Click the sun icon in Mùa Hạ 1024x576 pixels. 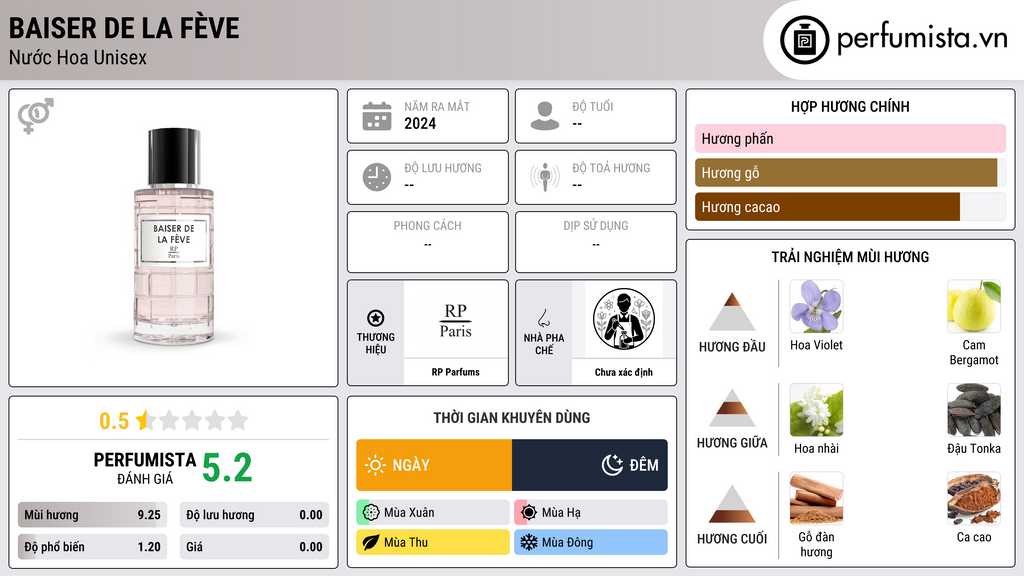pos(529,513)
